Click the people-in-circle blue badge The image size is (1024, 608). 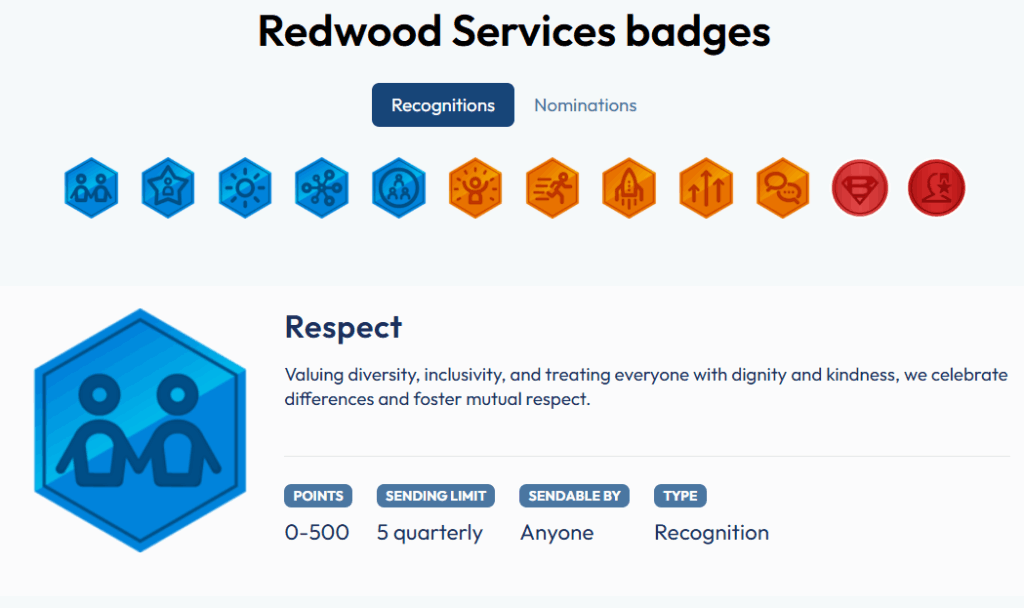[x=398, y=188]
